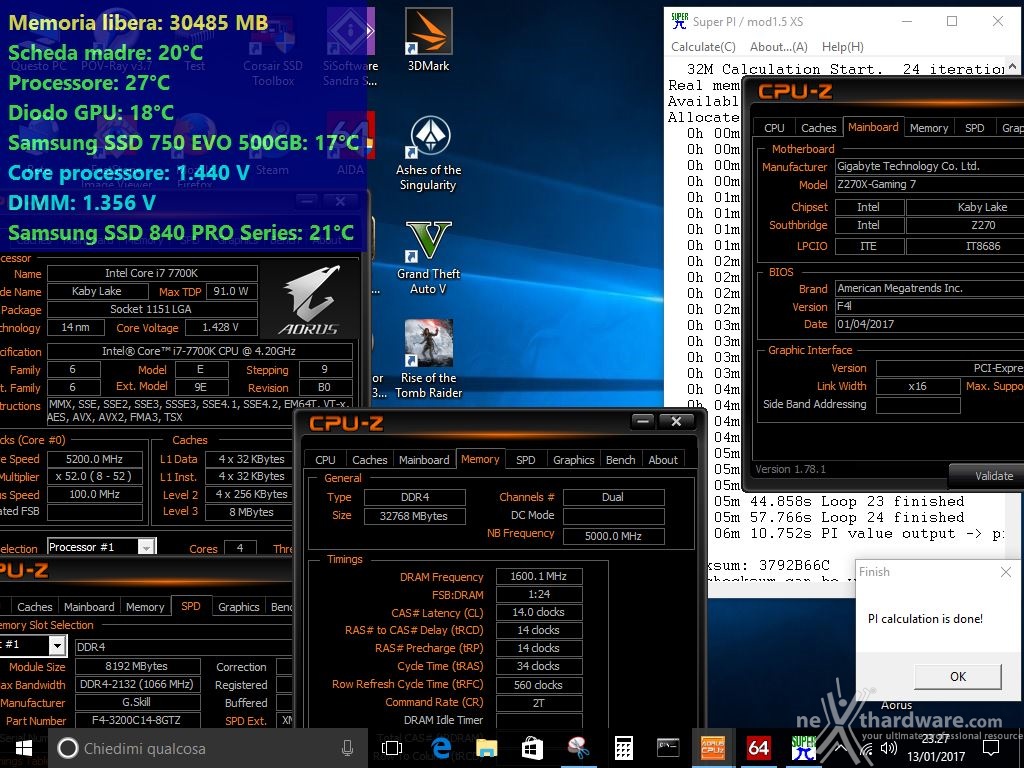Image resolution: width=1024 pixels, height=768 pixels.
Task: Click the DRAM Frequency value 1600.1 MHz
Action: pos(539,576)
